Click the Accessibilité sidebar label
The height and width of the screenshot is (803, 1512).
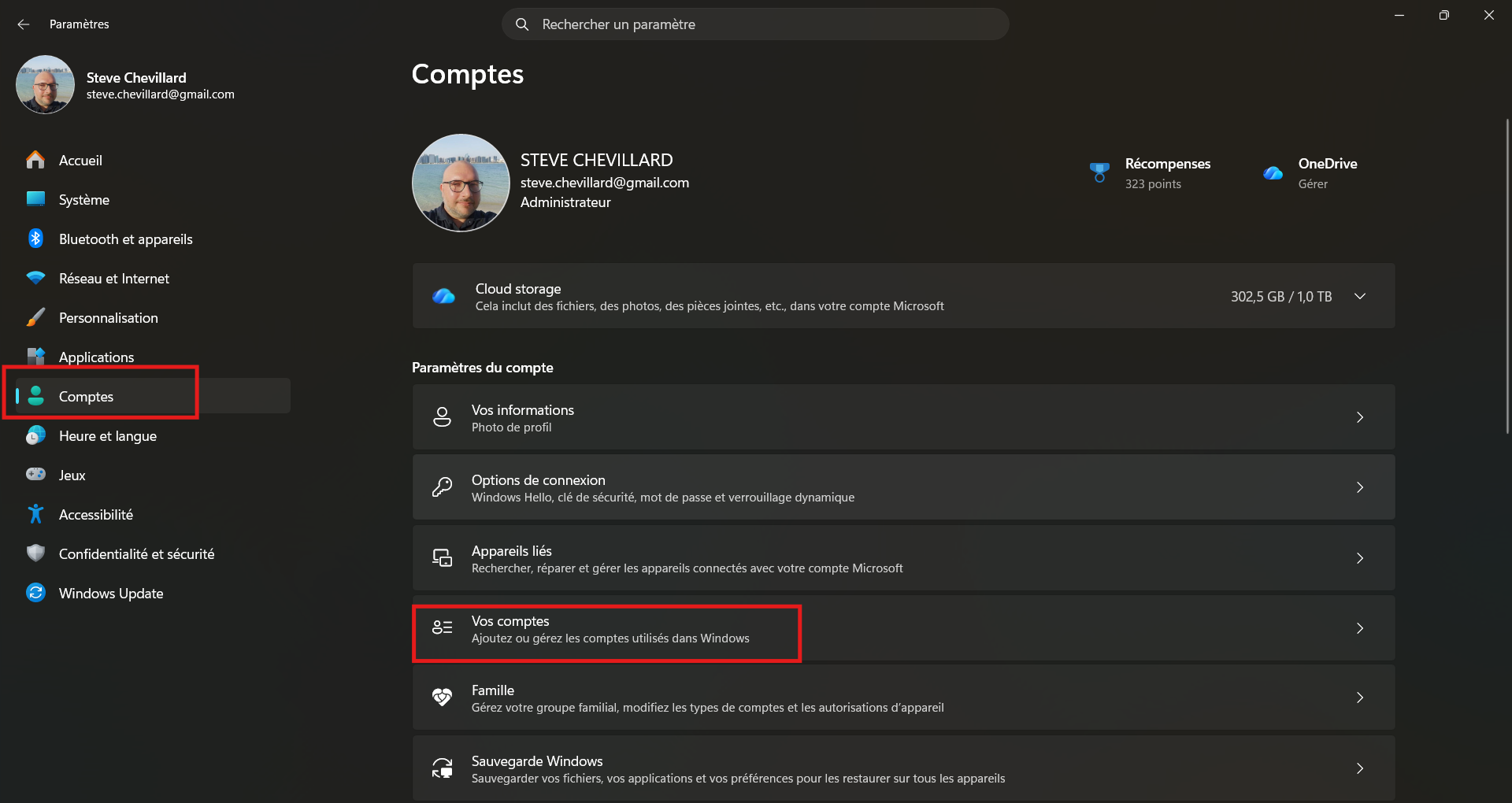click(96, 515)
